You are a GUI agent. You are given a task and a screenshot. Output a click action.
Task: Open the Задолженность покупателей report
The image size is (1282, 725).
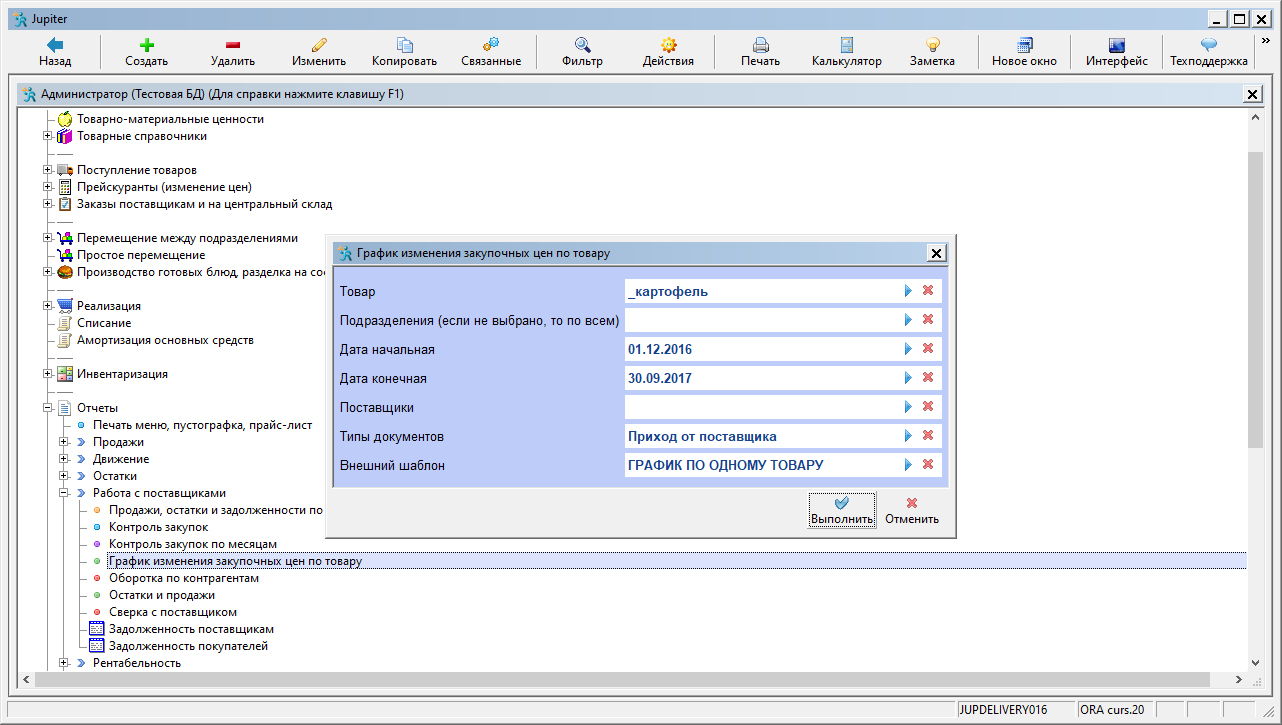pyautogui.click(x=188, y=646)
